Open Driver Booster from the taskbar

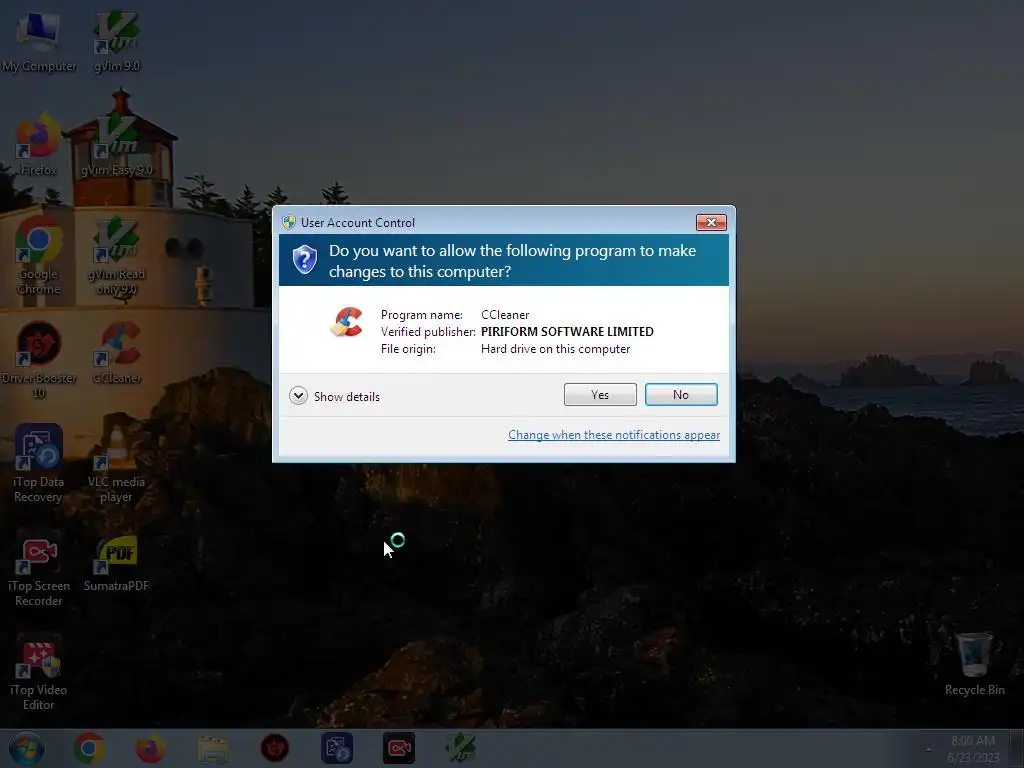(275, 748)
